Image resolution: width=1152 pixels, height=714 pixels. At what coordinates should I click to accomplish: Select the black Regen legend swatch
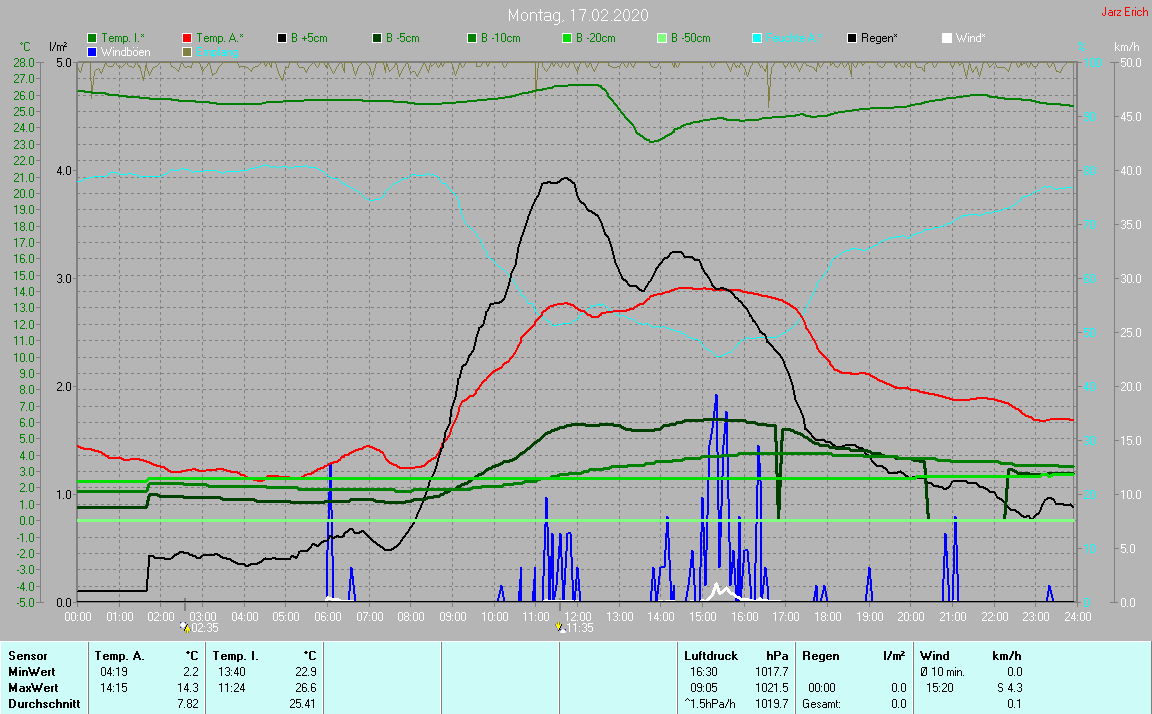pos(852,38)
